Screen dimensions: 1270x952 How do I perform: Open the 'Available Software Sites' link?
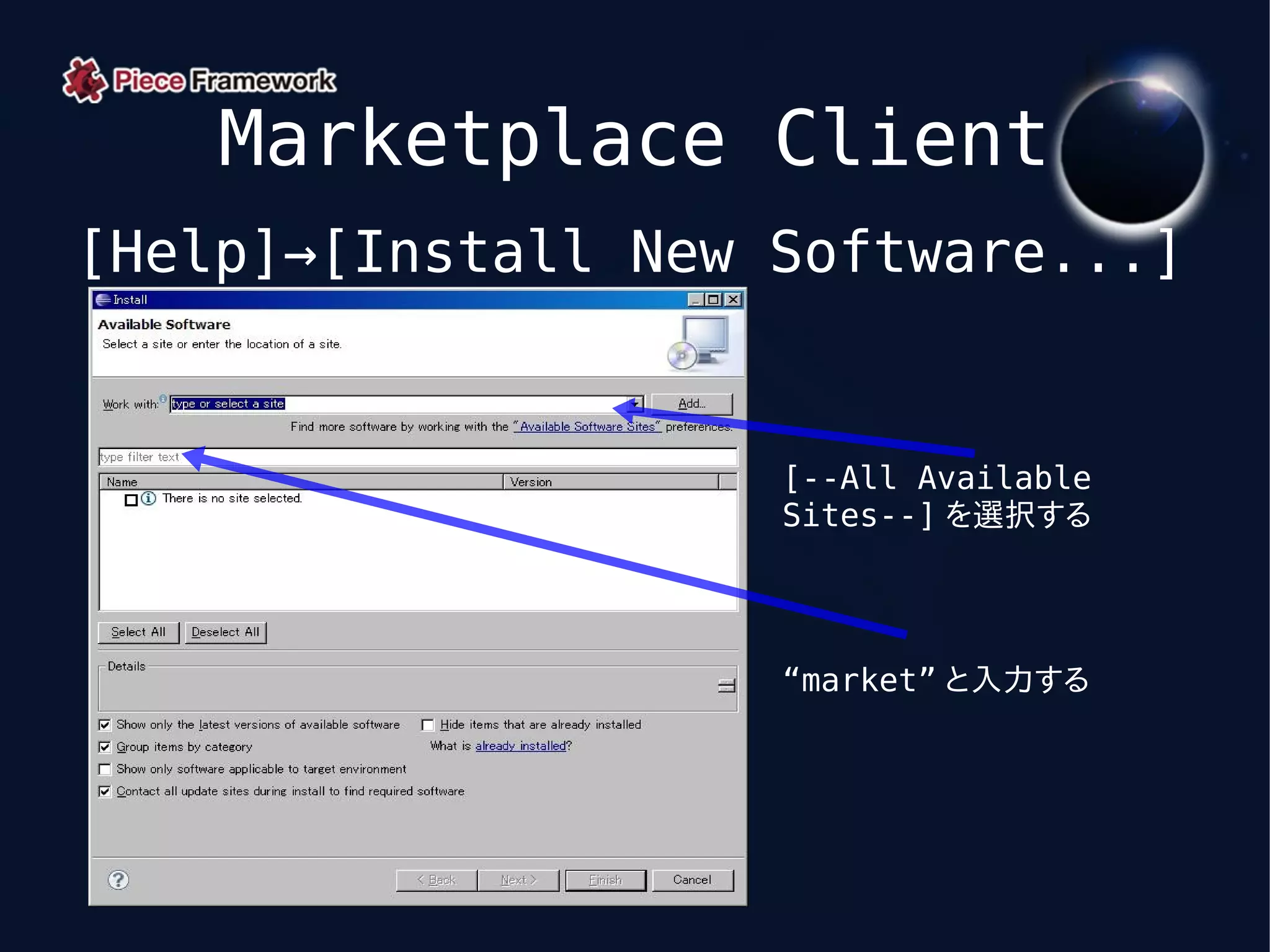click(587, 427)
